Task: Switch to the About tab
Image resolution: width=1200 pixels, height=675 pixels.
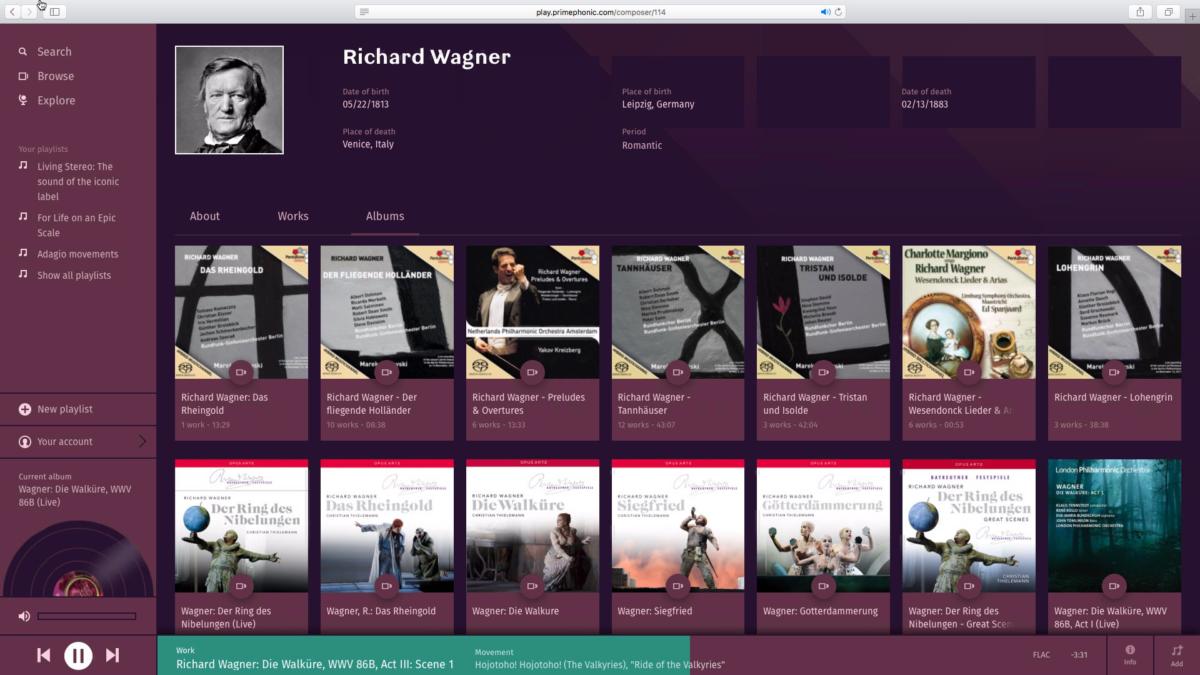Action: coord(205,216)
